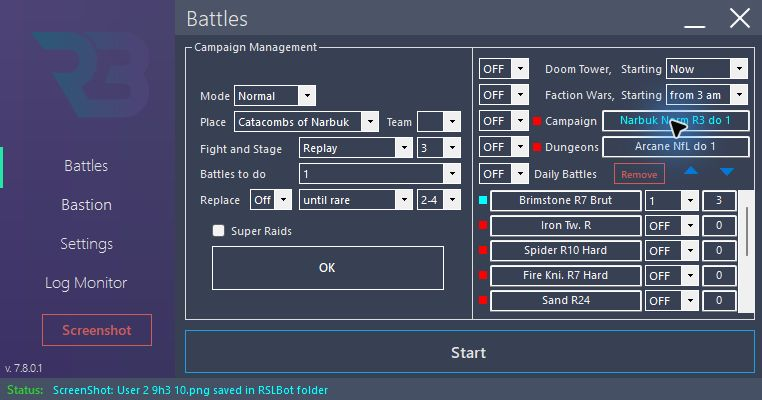
Task: Open Spider R10 Hard OFF dropdown
Action: point(672,250)
